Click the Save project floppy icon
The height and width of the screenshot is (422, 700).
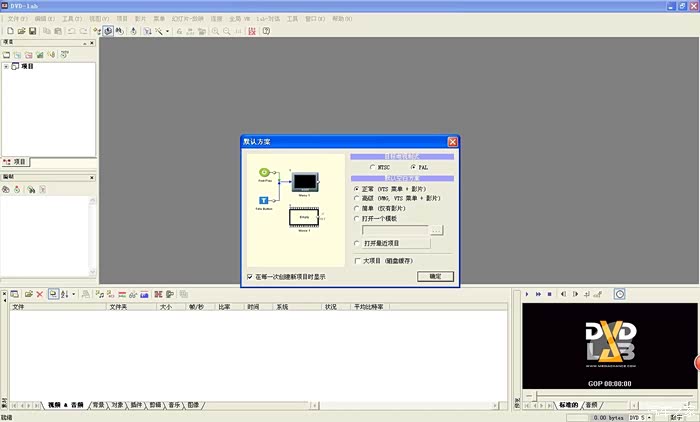[33, 31]
